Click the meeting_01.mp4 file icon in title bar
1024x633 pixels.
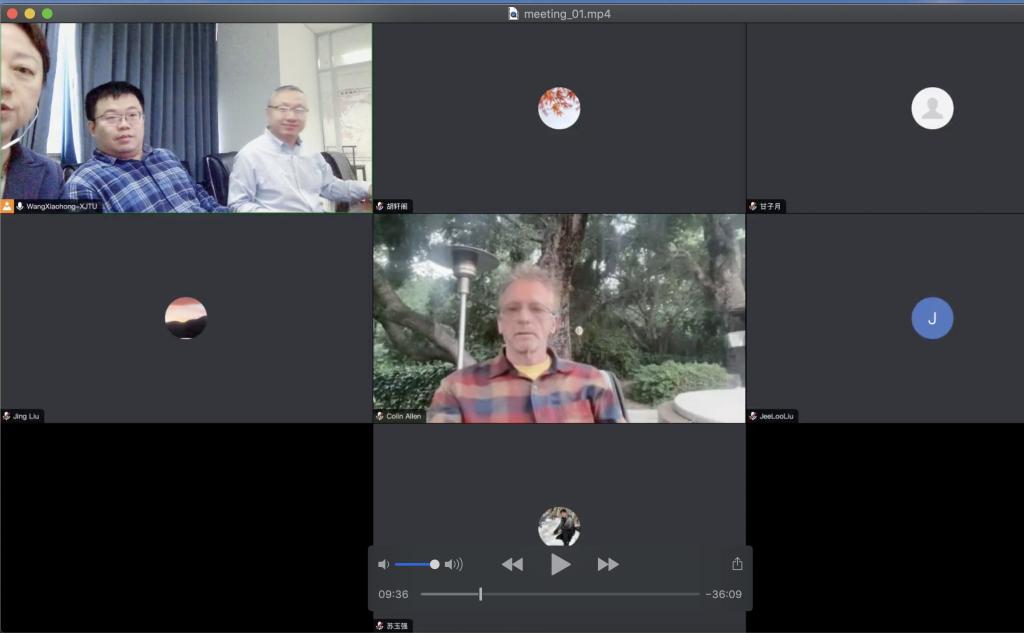pyautogui.click(x=514, y=14)
